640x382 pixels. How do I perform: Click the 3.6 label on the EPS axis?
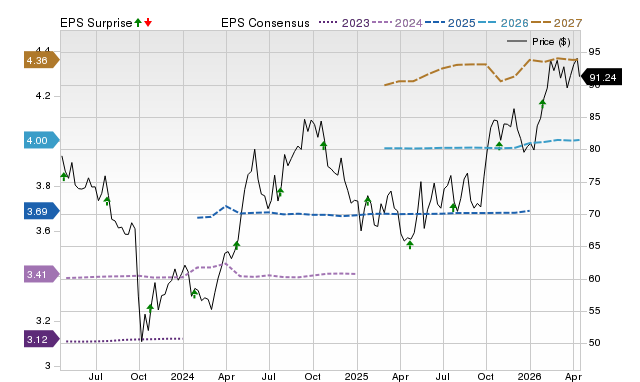pos(43,231)
